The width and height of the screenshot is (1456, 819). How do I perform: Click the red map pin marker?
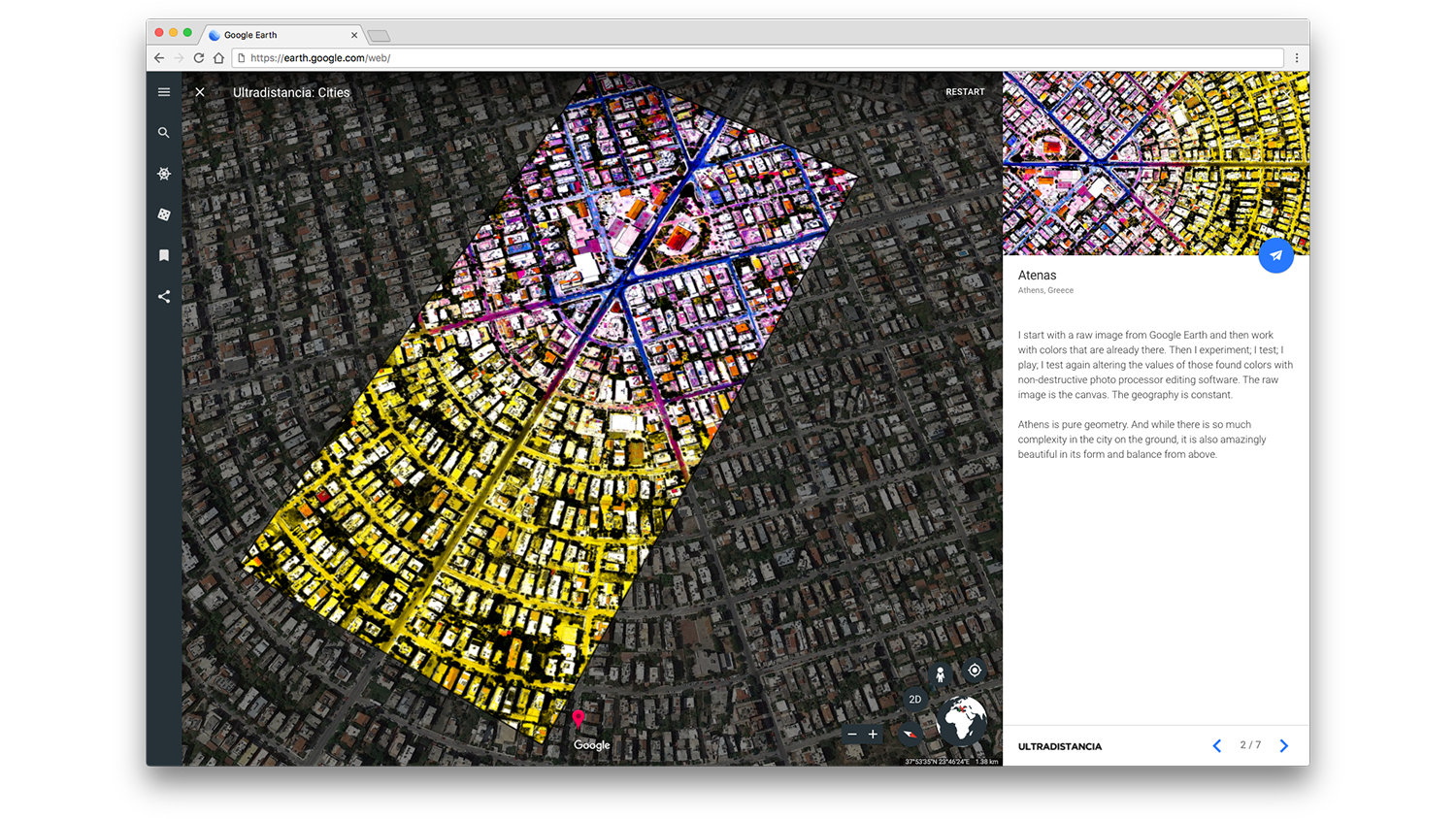[x=579, y=719]
